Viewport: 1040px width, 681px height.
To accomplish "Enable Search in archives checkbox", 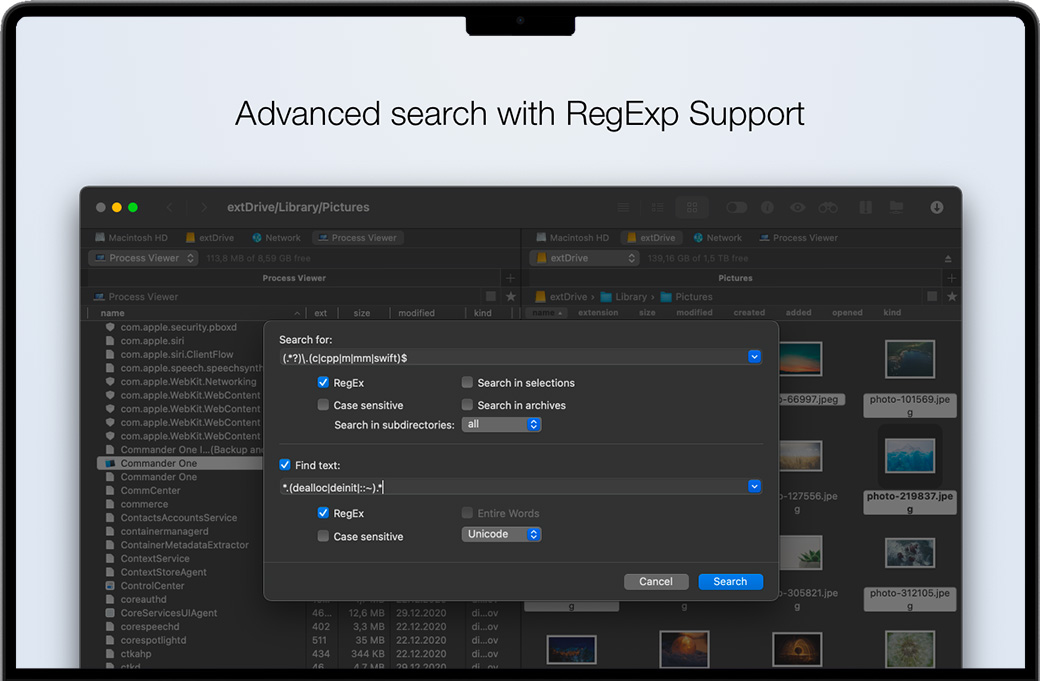I will [x=467, y=405].
